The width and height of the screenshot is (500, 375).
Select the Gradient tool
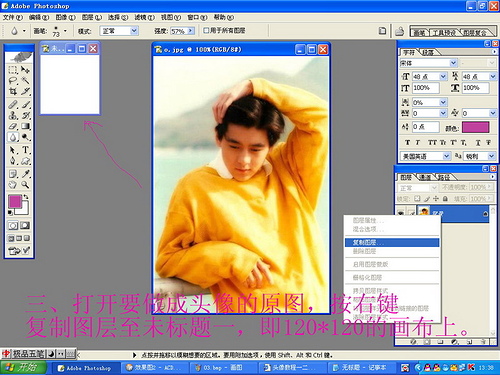(25, 126)
